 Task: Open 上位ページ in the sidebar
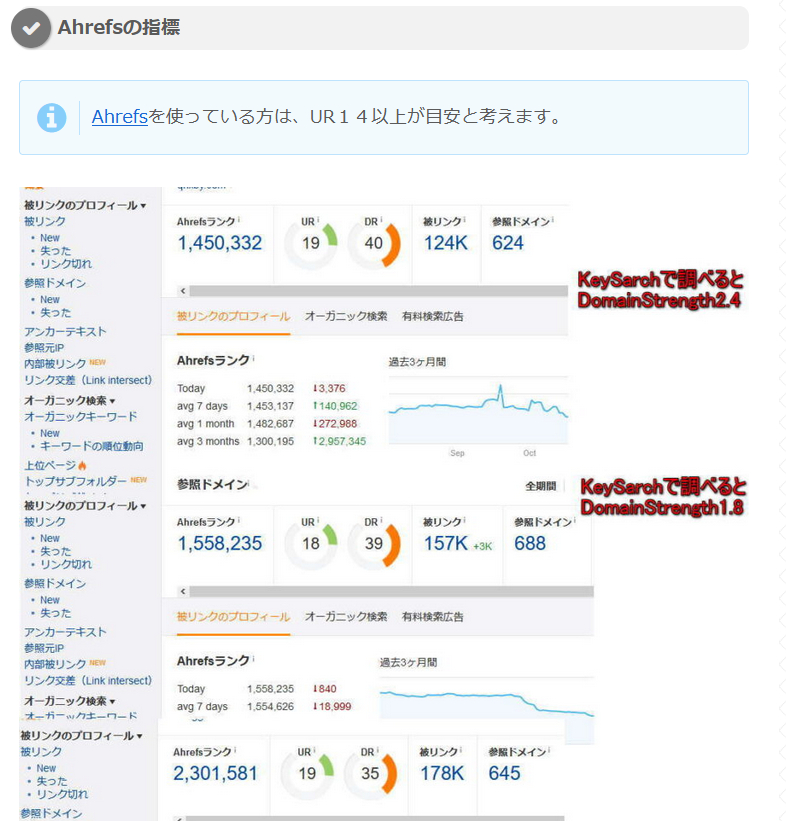coord(50,465)
